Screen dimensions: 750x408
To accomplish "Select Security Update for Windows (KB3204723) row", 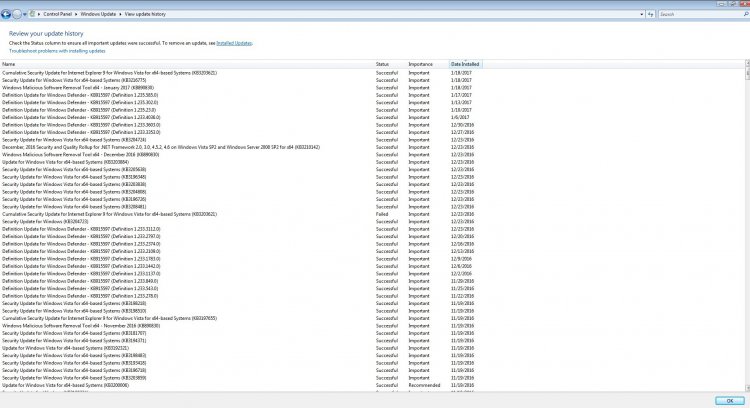I will coord(239,221).
